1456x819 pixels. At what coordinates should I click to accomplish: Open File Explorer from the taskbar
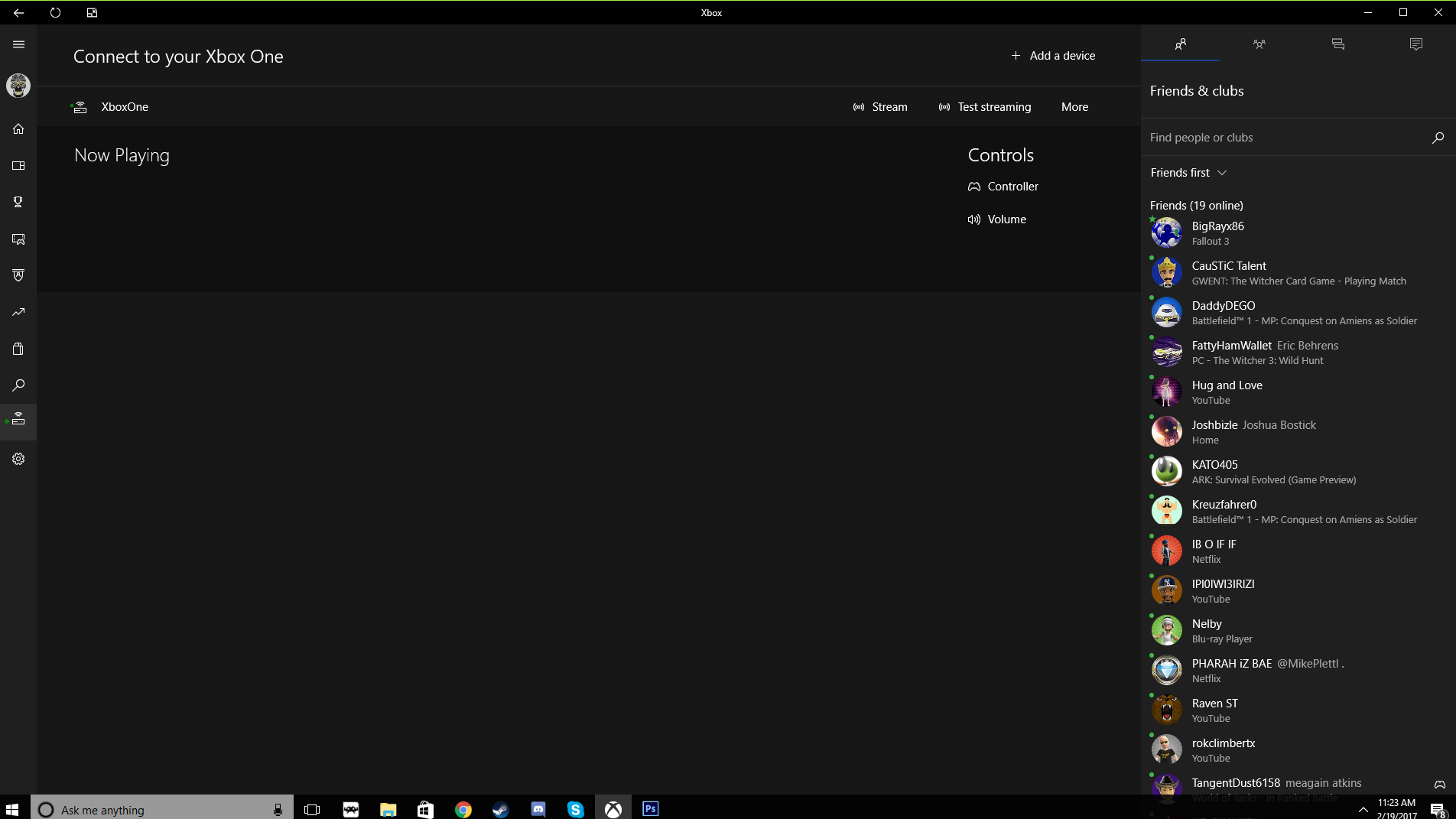tap(388, 809)
